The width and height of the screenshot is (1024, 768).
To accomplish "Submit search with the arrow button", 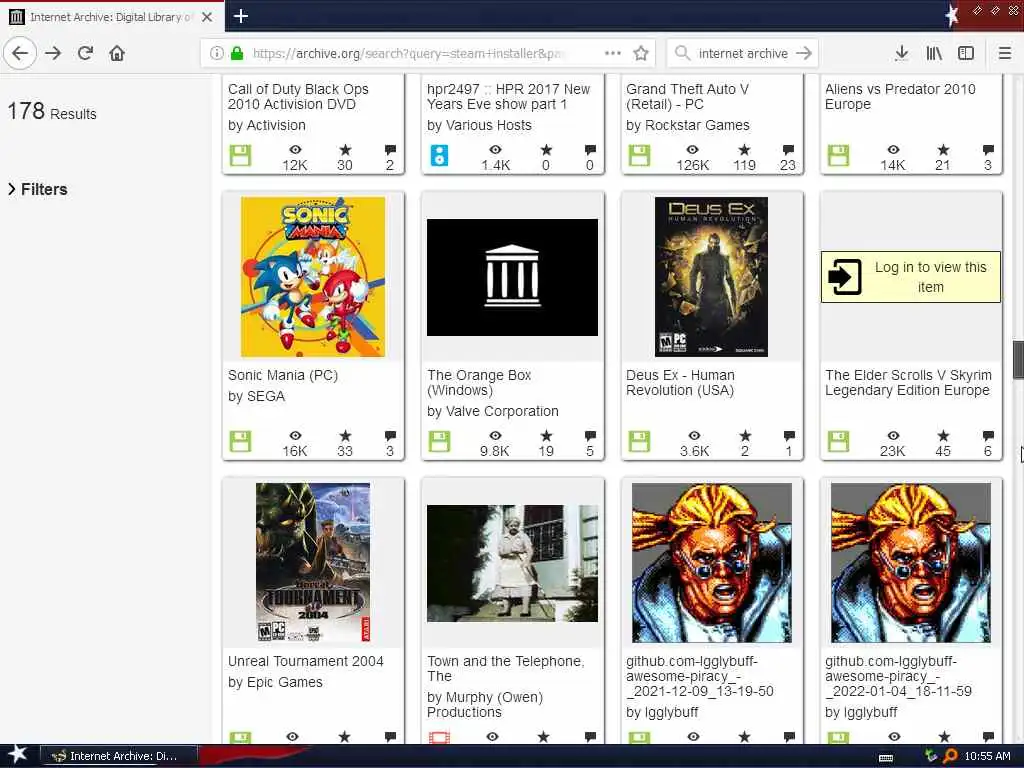I will pyautogui.click(x=804, y=53).
